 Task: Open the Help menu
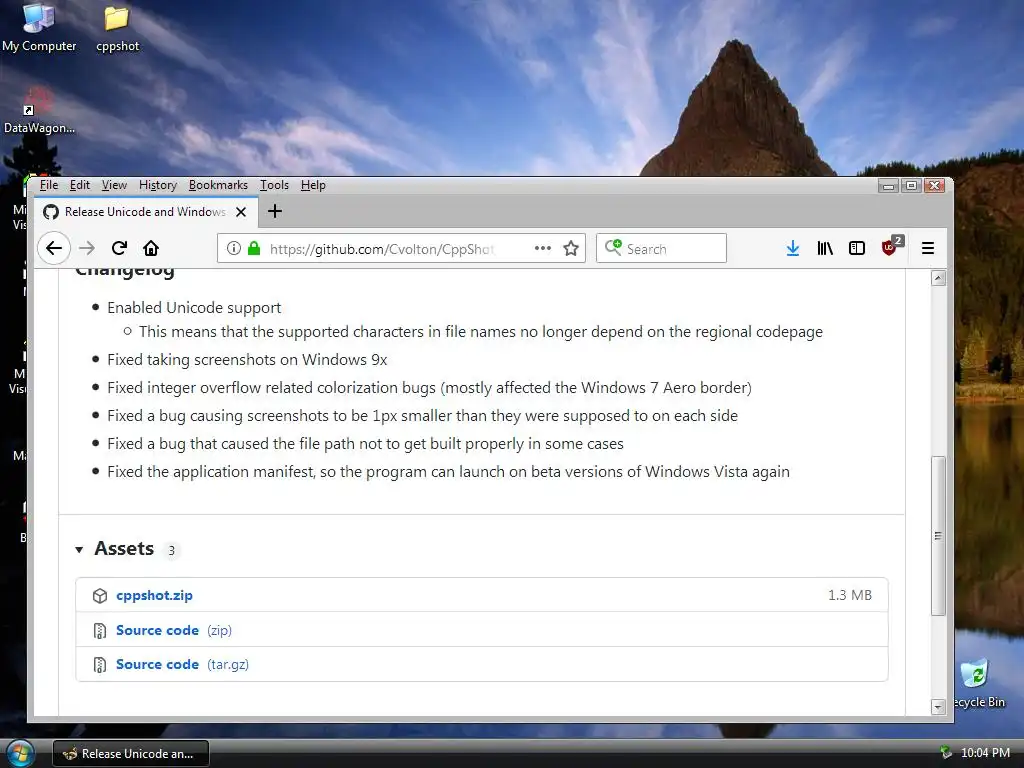click(x=313, y=185)
